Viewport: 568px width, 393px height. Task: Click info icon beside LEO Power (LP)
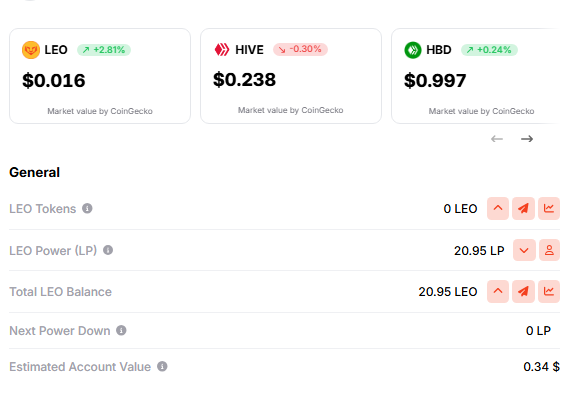(x=108, y=250)
